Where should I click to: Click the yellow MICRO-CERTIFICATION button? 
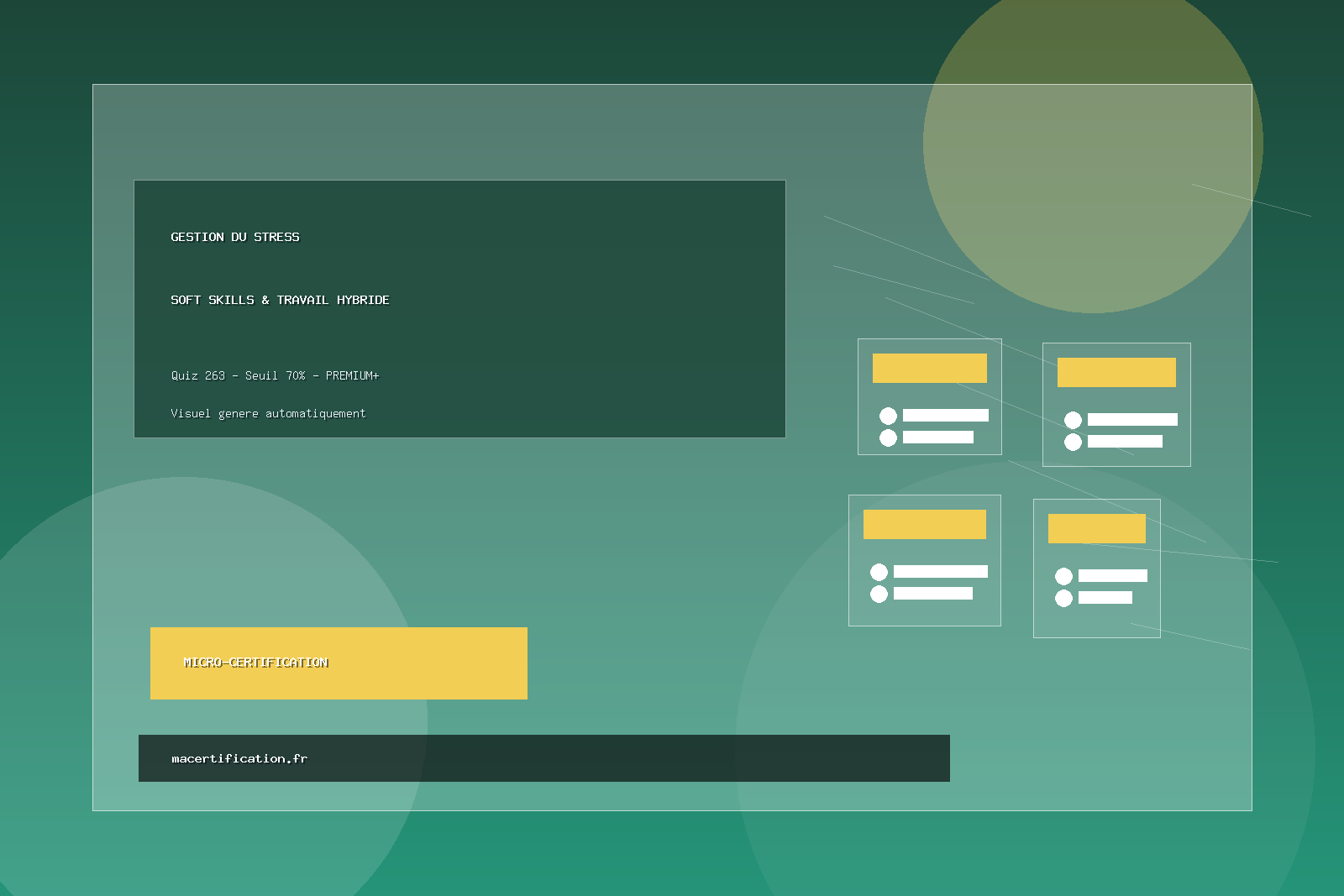(339, 663)
